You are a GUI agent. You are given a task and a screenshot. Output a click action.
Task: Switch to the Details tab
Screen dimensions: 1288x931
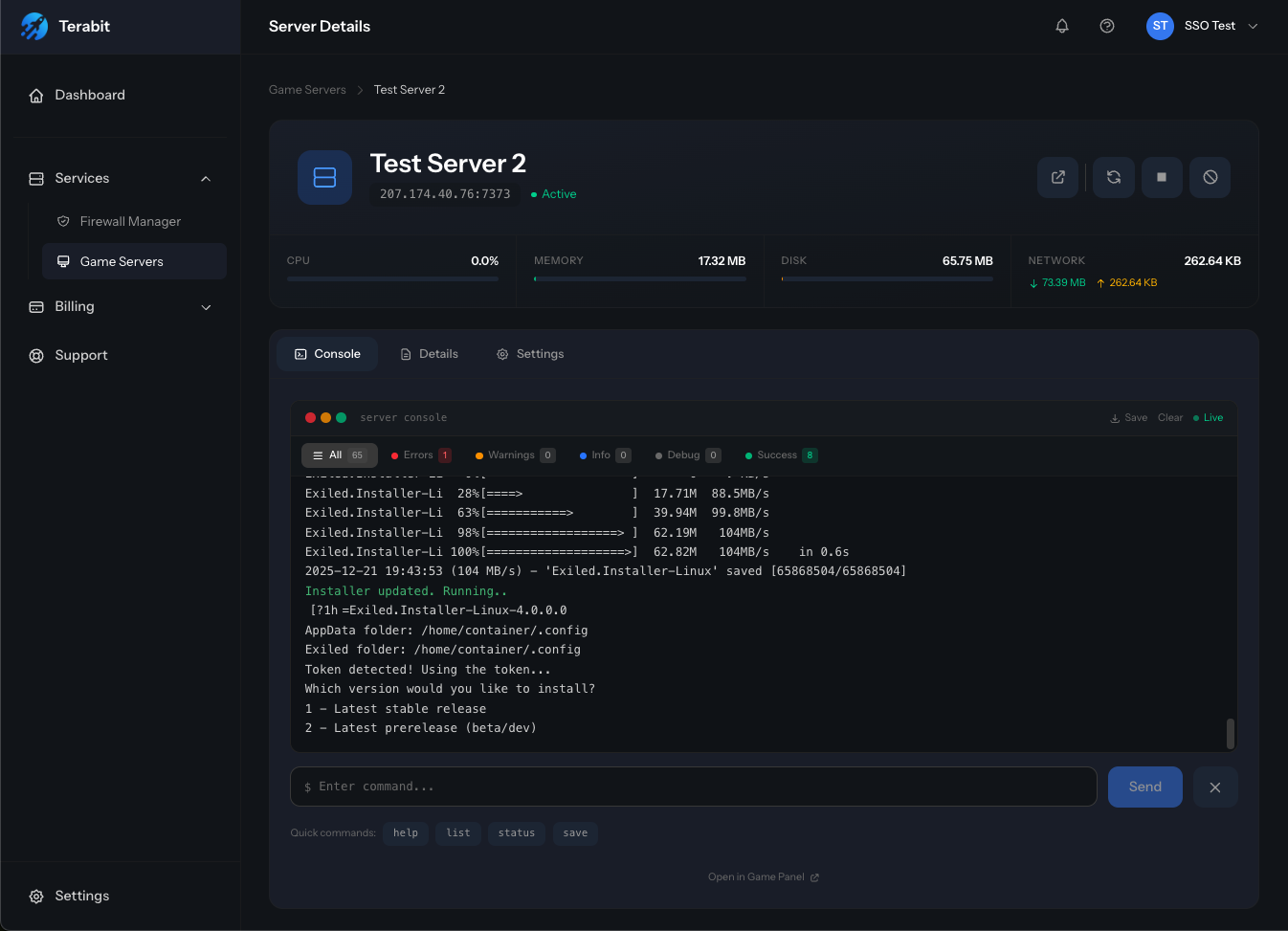pos(429,353)
